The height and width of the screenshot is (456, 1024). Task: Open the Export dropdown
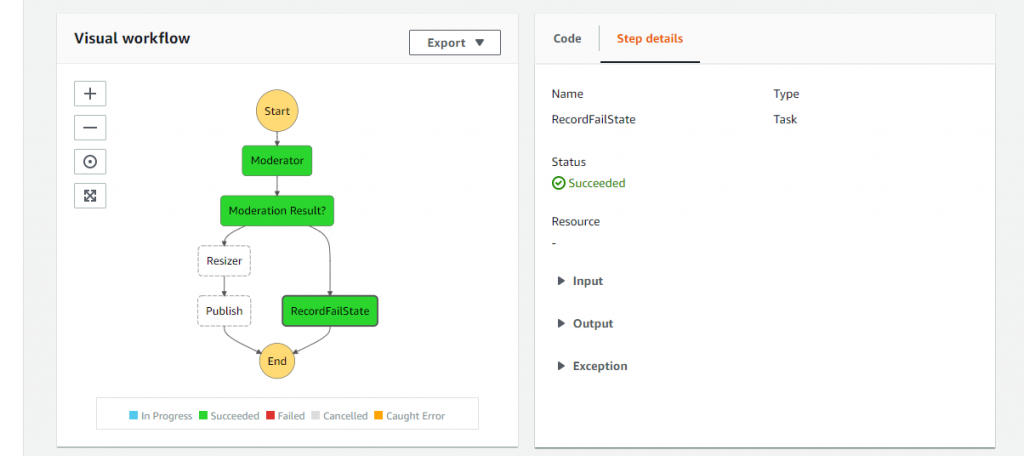point(455,42)
